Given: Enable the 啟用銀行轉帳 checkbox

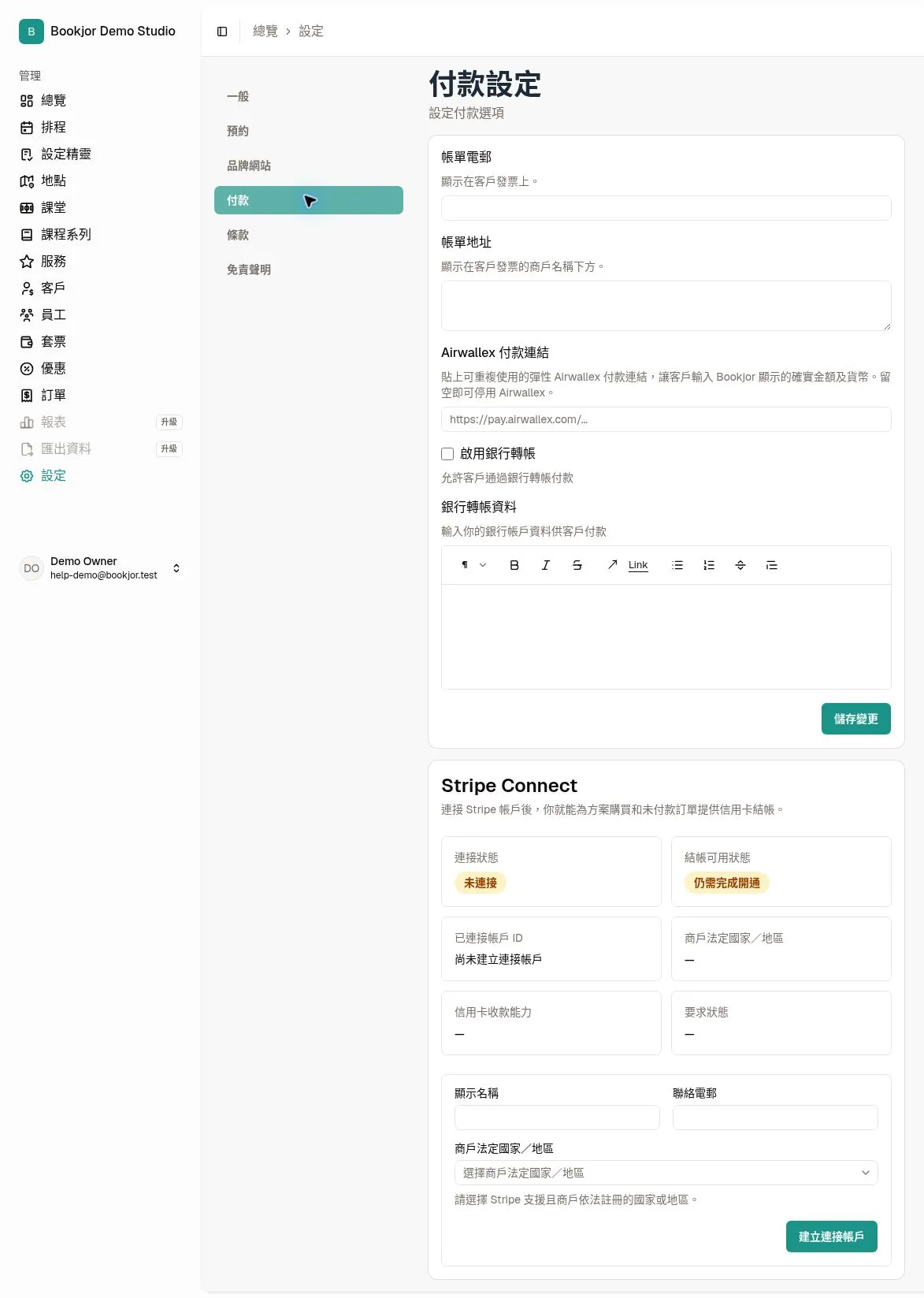Looking at the screenshot, I should click(x=447, y=454).
